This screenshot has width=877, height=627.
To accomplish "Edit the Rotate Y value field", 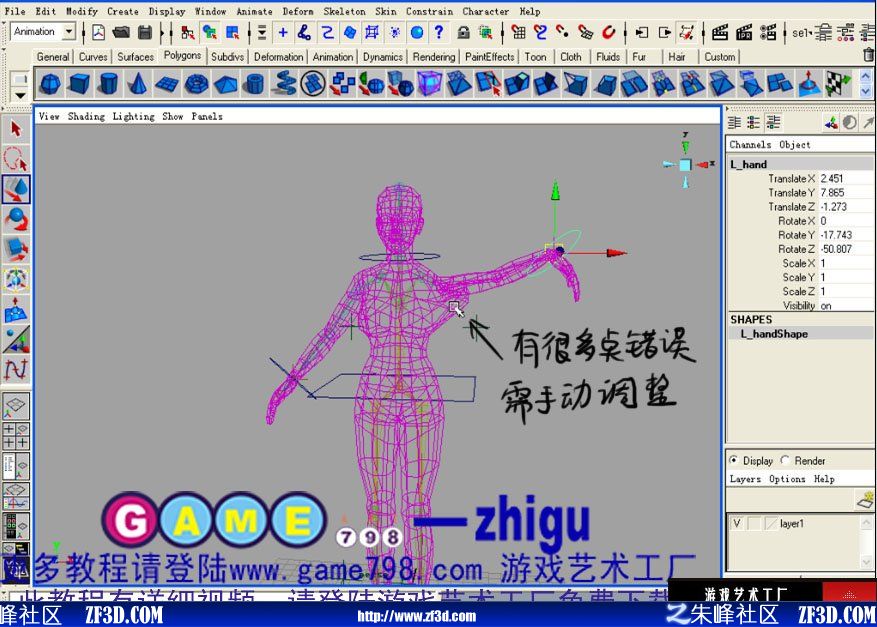I will (845, 235).
